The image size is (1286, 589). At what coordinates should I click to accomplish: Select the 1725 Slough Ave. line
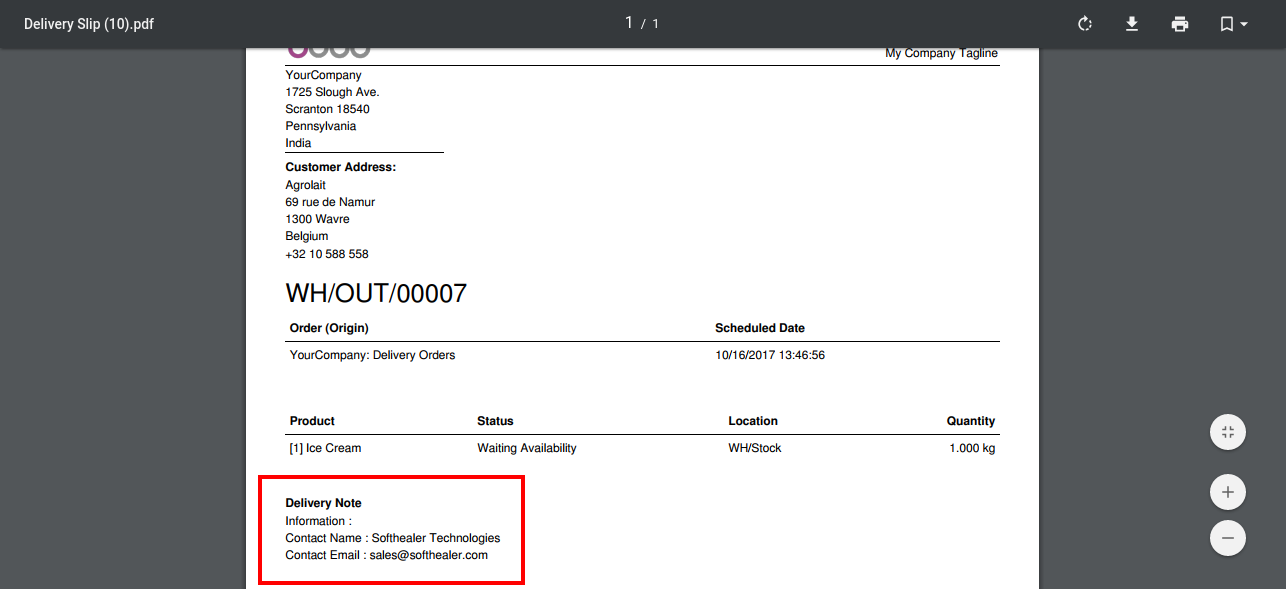[x=332, y=92]
